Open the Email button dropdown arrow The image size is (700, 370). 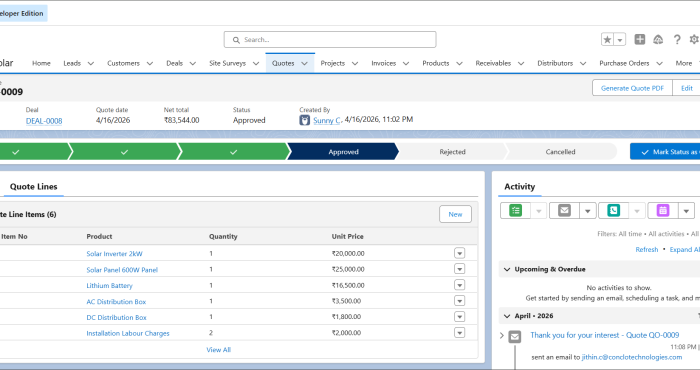pyautogui.click(x=588, y=211)
